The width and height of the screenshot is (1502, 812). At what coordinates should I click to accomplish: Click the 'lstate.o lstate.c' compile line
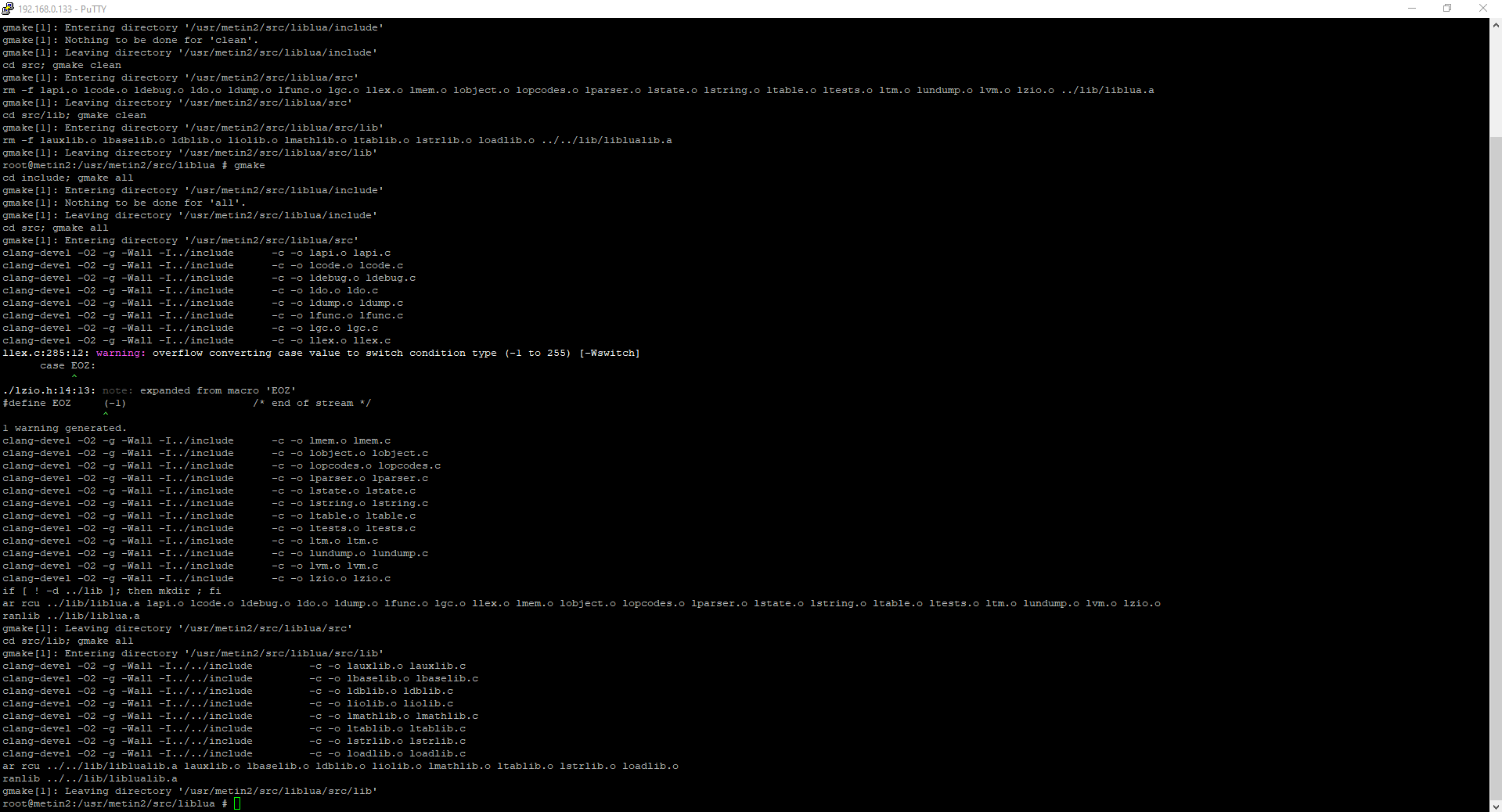point(209,490)
